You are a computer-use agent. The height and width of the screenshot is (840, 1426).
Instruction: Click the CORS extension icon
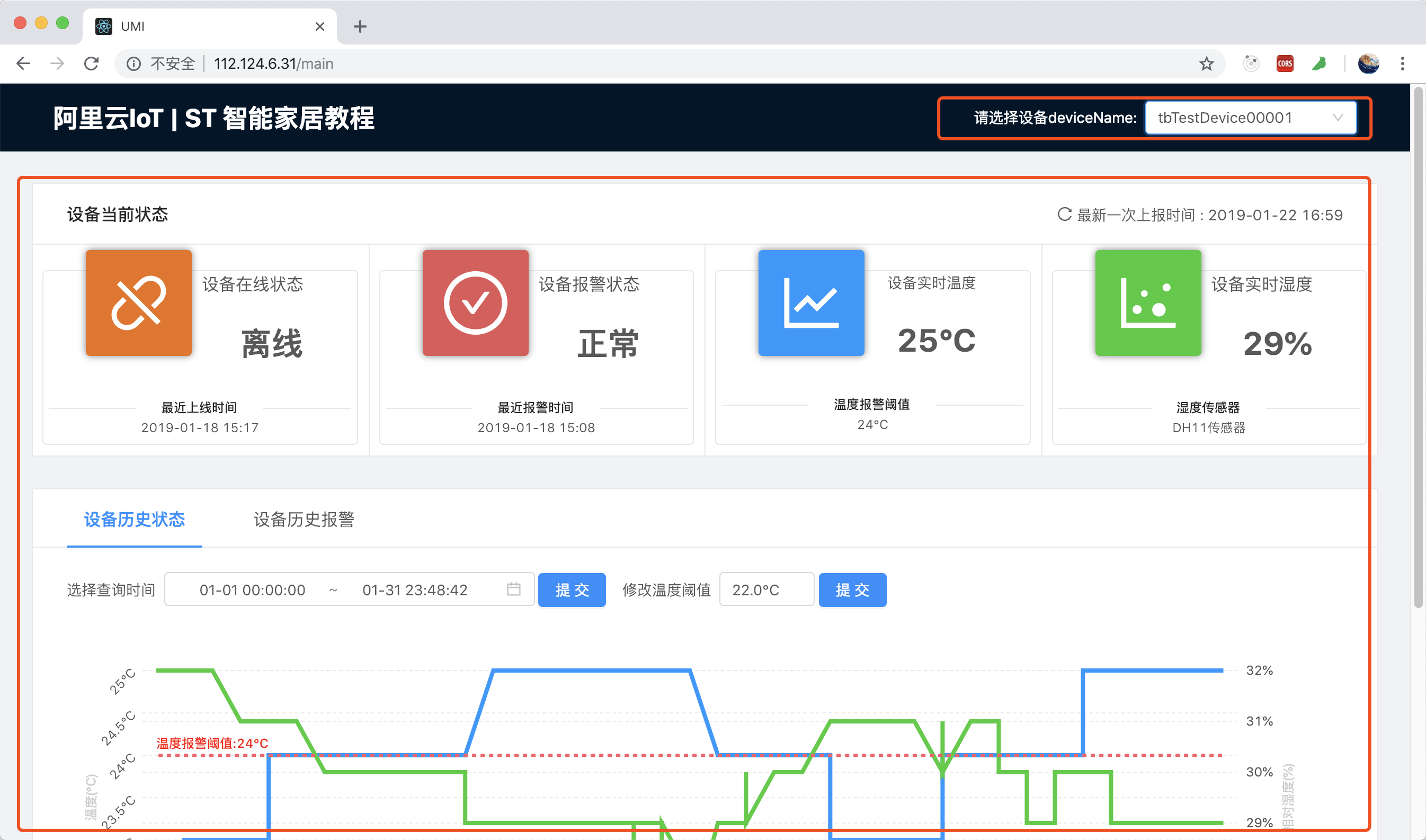[1285, 64]
